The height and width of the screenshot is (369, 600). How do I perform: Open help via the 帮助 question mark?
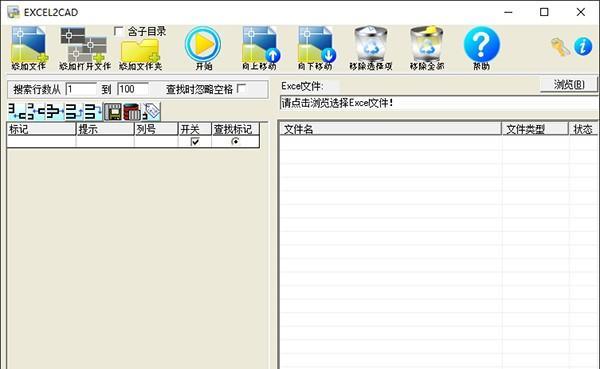tap(481, 48)
